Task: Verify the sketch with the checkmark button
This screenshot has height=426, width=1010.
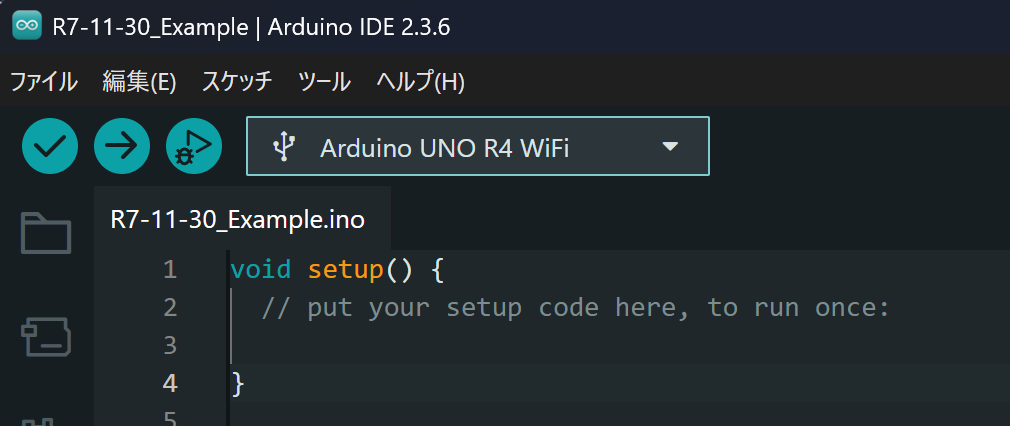Action: (50, 147)
